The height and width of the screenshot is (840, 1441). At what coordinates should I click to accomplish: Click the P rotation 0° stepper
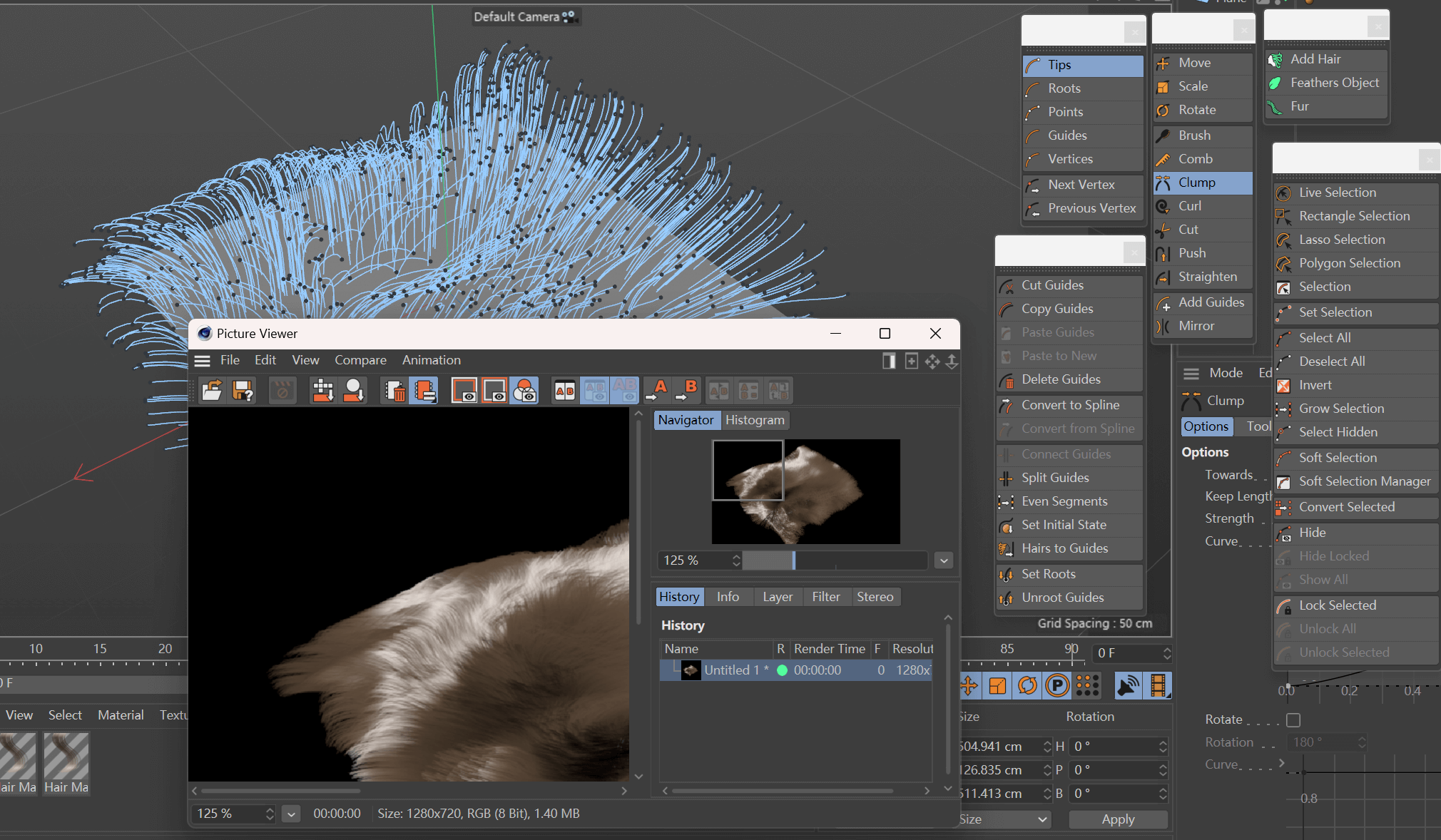coord(1163,770)
